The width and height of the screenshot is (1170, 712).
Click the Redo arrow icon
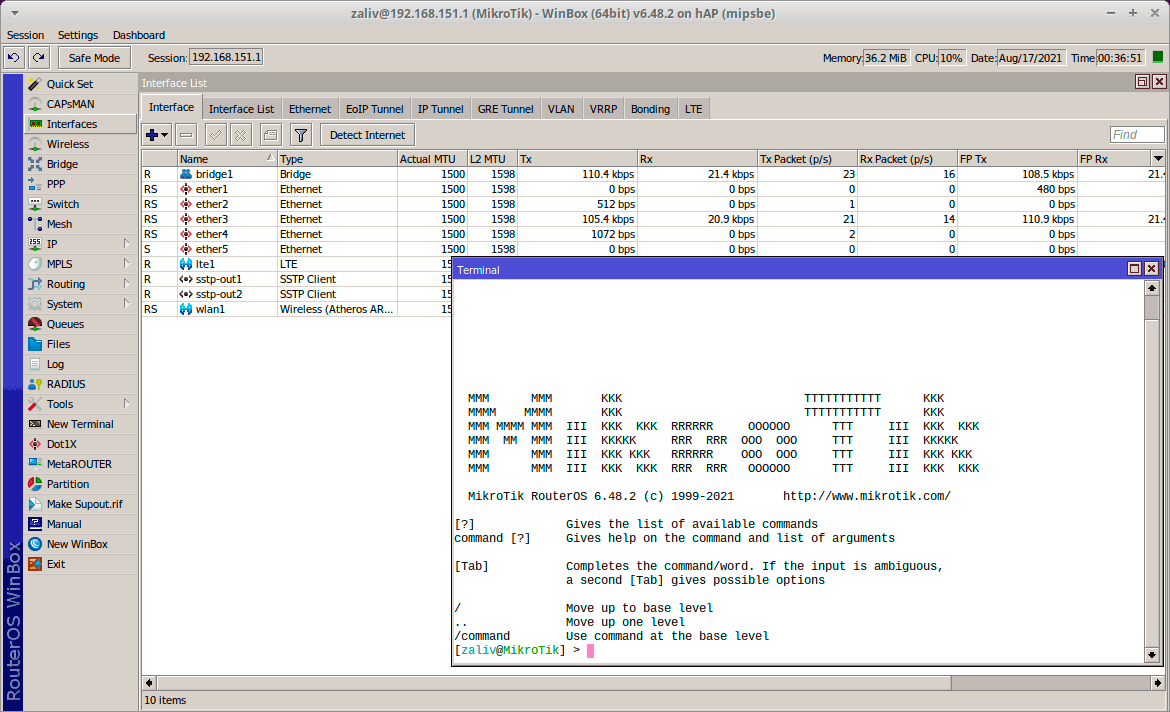point(38,58)
